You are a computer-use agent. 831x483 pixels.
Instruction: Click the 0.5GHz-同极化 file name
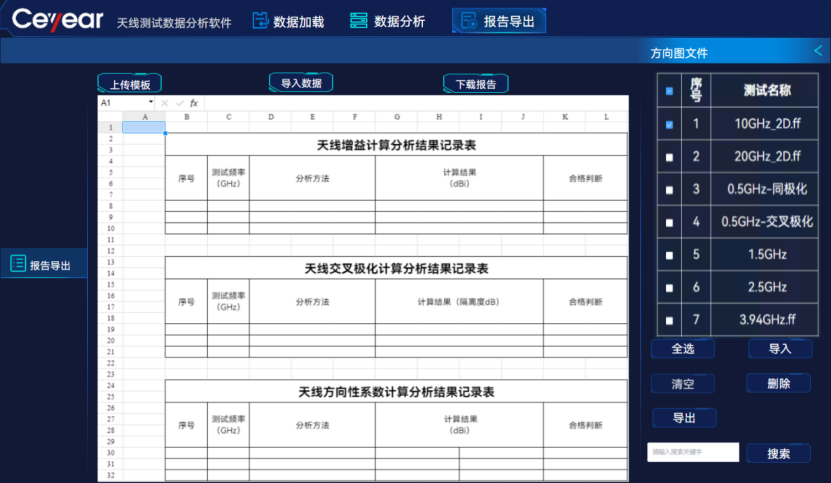click(x=767, y=189)
